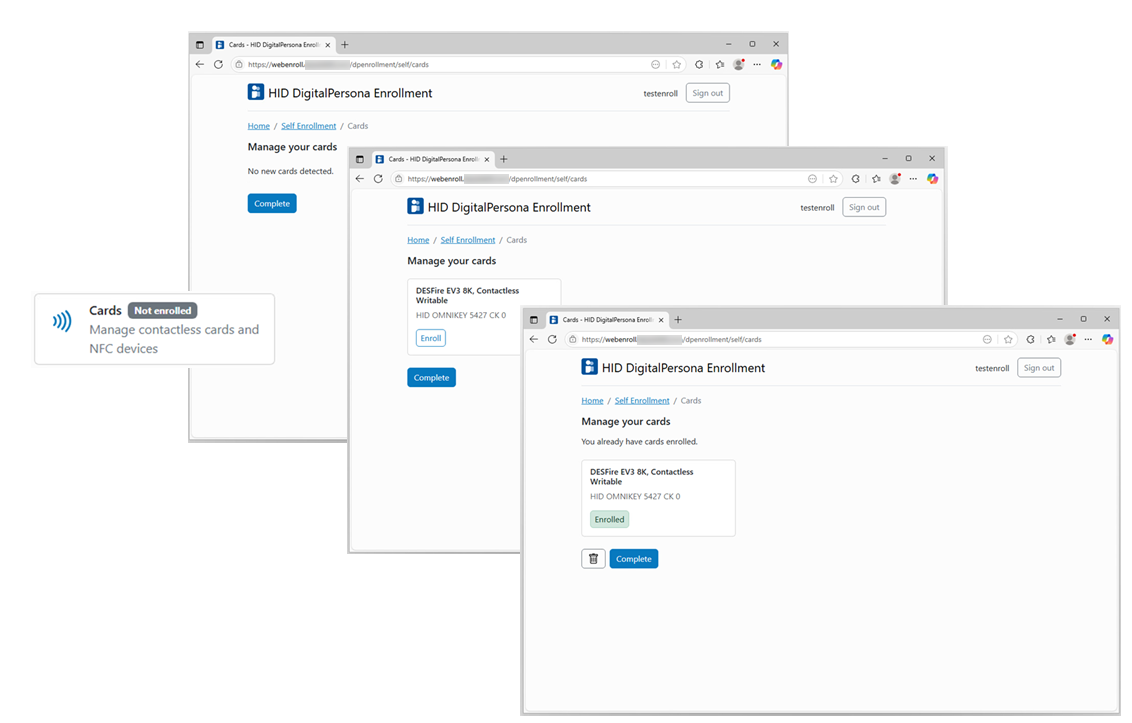Open the three-dot browser menu in the rear window
The height and width of the screenshot is (723, 1132).
pos(757,65)
